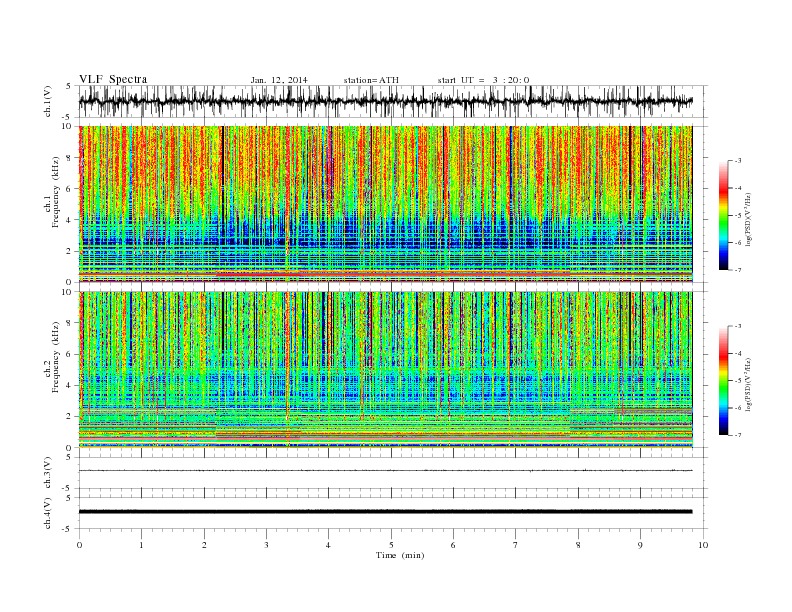The height and width of the screenshot is (612, 792).
Task: Click the ch.3 flat voltage trace
Action: click(385, 471)
